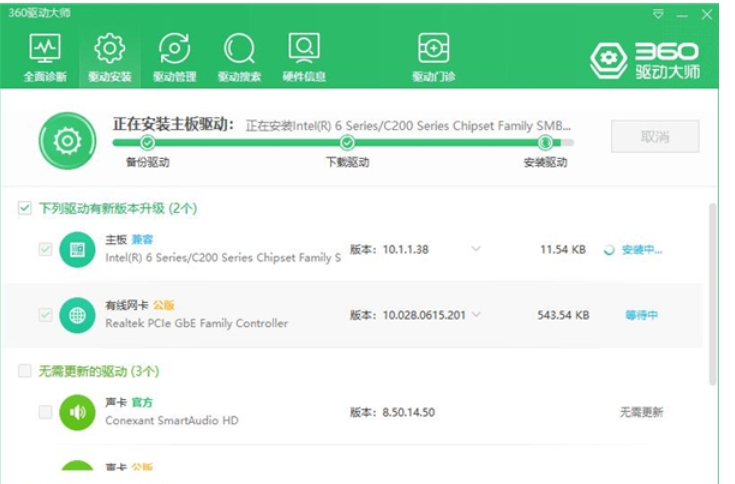Click the large green gear installing icon
The height and width of the screenshot is (484, 735).
[68, 141]
